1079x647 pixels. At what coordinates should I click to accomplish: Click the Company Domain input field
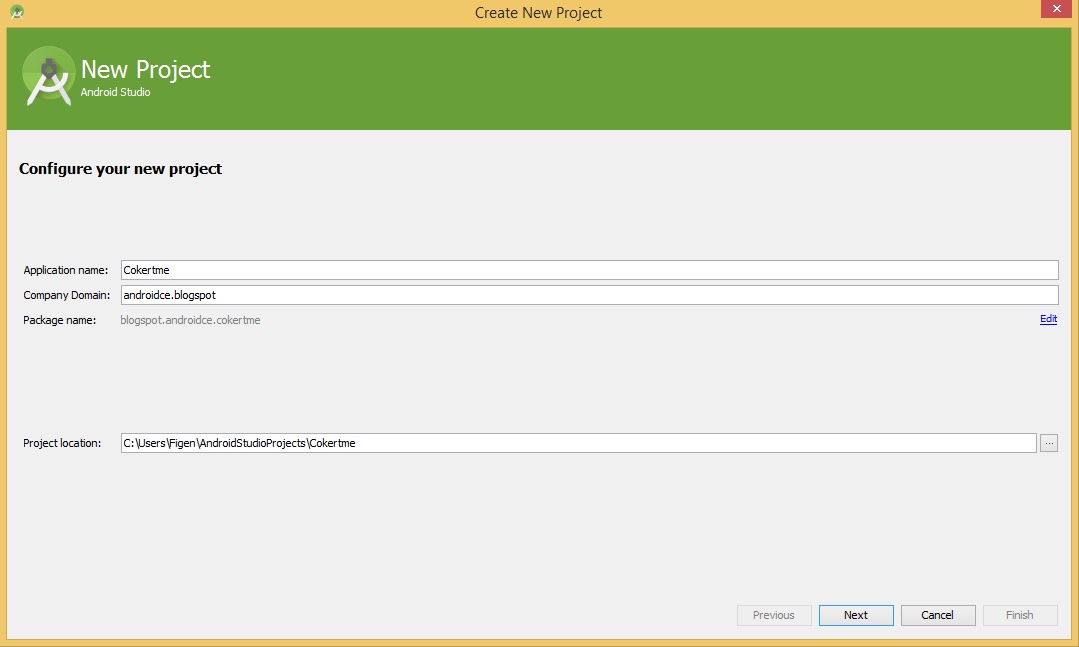(x=589, y=295)
